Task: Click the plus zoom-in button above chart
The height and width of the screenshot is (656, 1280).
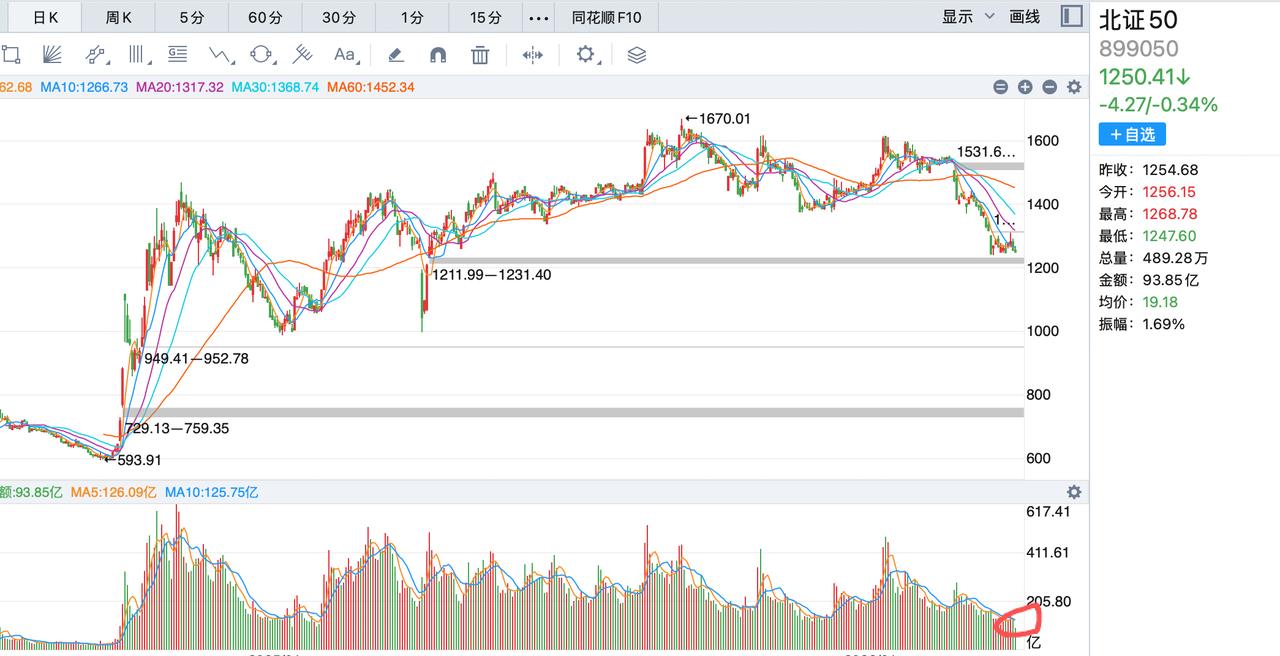Action: 1025,87
